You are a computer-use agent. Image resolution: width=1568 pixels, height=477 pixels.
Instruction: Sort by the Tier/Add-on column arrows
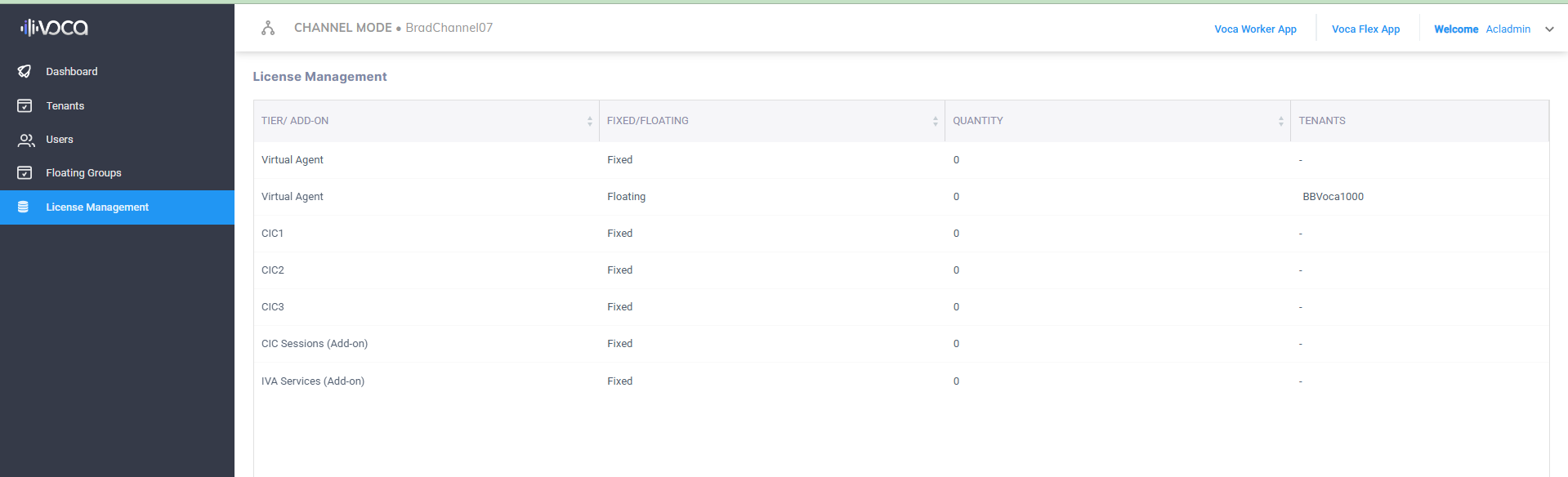coord(589,121)
